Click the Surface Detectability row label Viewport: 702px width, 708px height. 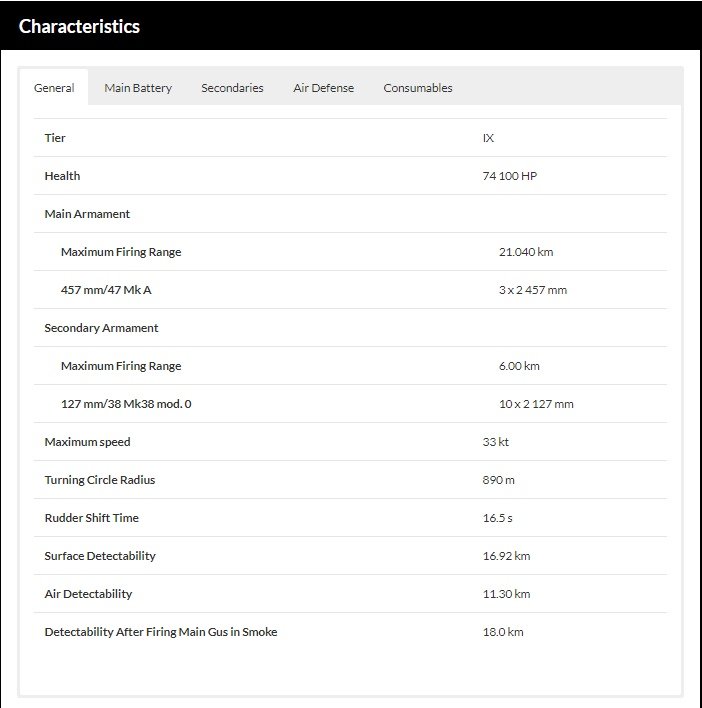100,556
